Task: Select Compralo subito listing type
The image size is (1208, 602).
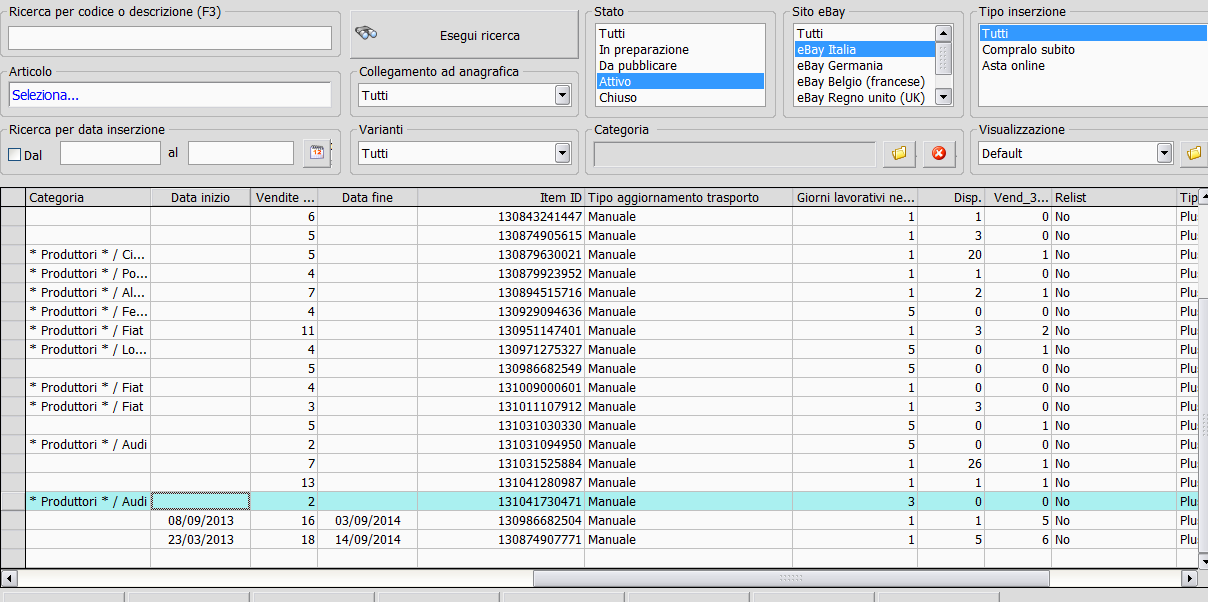Action: [1093, 49]
